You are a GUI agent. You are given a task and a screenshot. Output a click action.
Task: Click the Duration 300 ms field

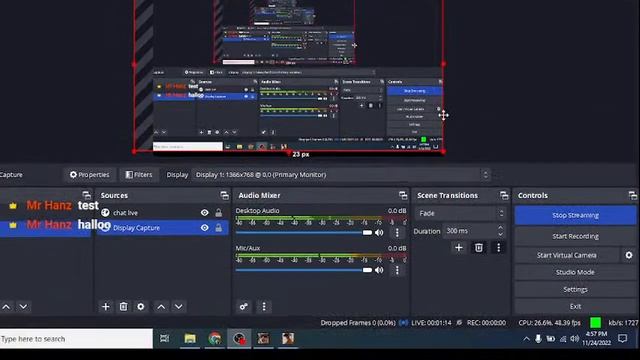point(474,231)
